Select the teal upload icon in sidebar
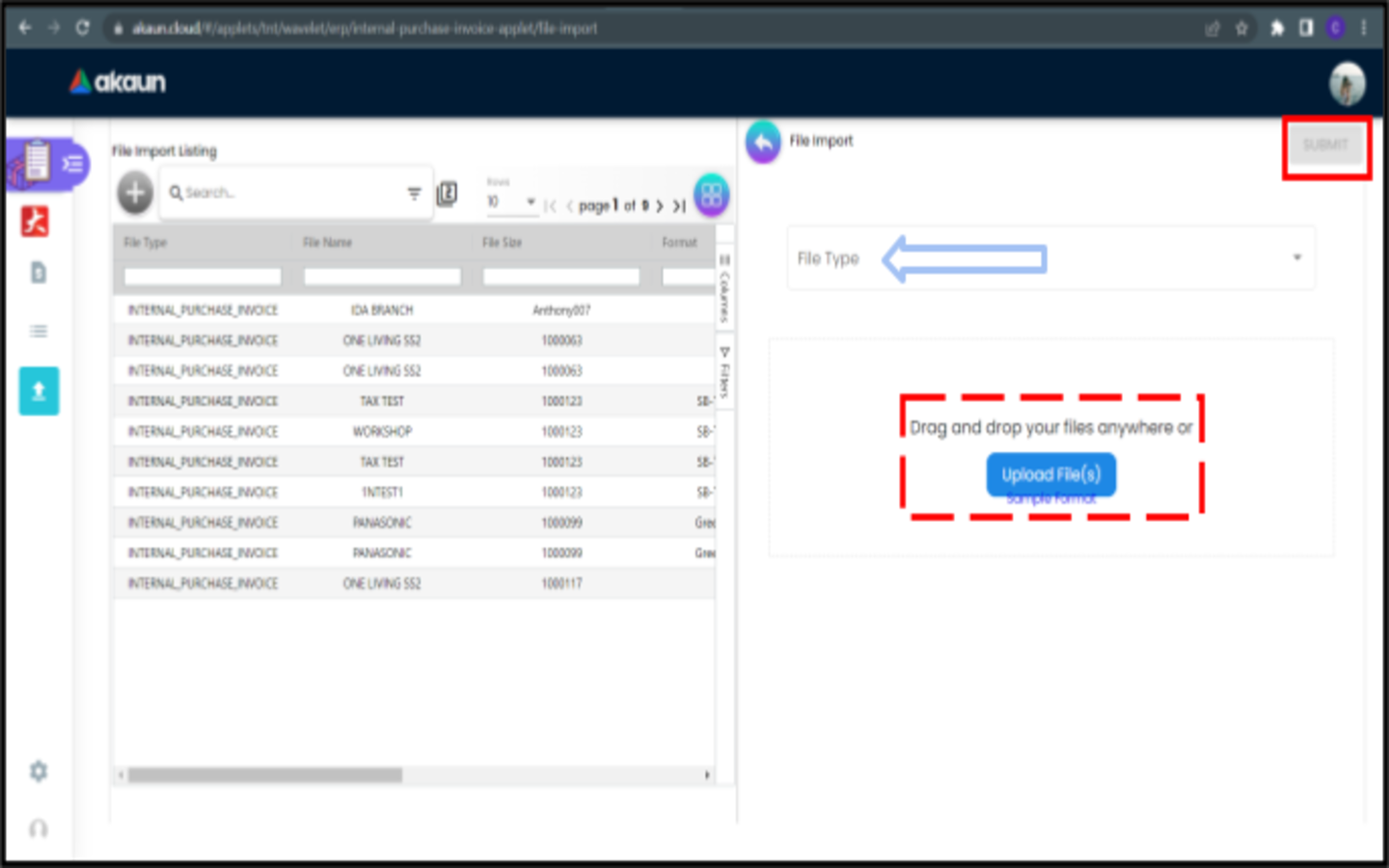The height and width of the screenshot is (868, 1389). [x=39, y=391]
